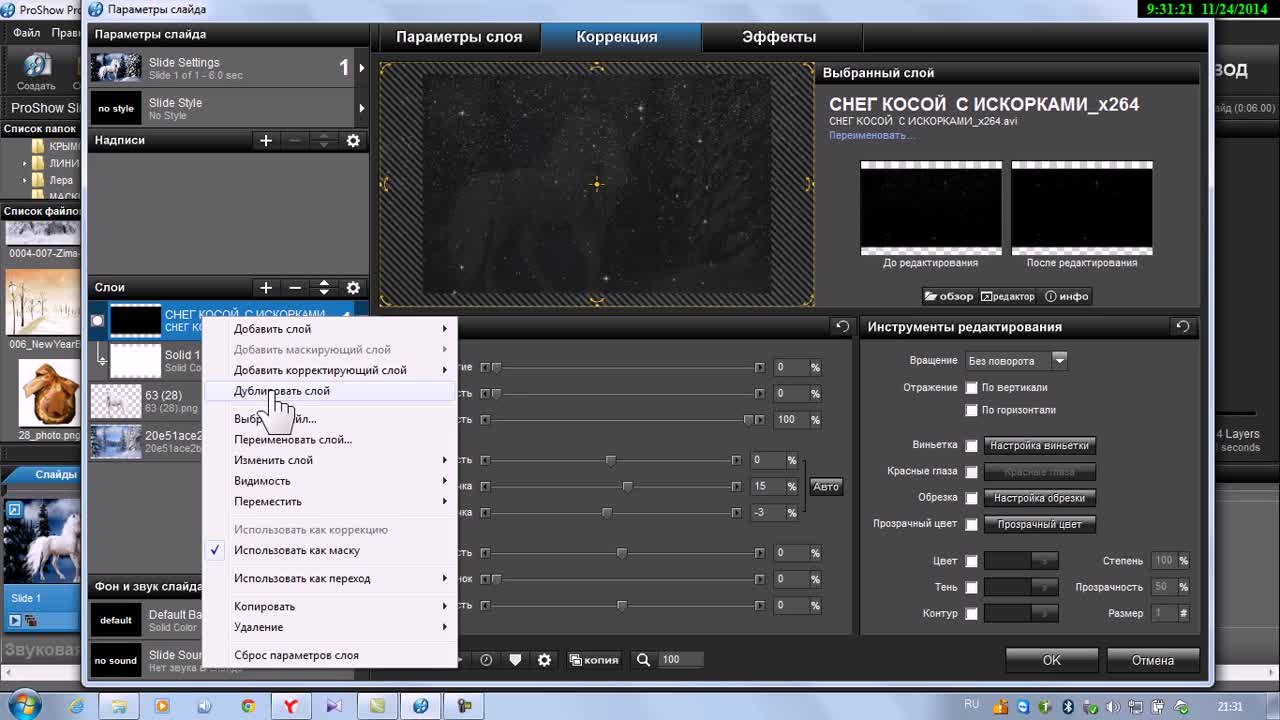This screenshot has width=1280, height=720.
Task: Click the копия copy button
Action: pyautogui.click(x=594, y=660)
